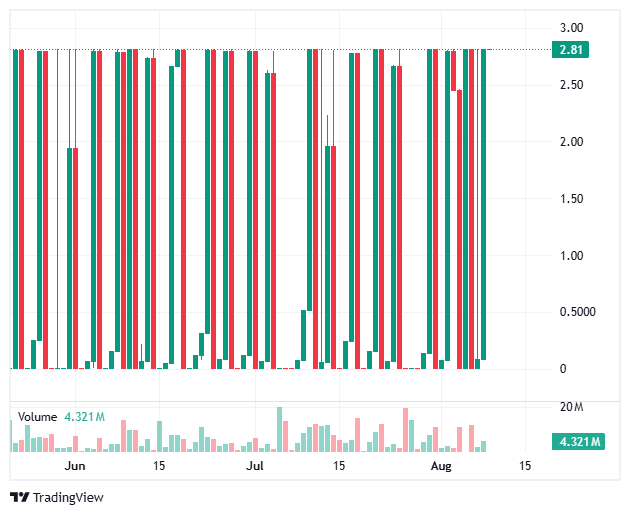This screenshot has height=515, width=630.
Task: Click the 0.5000 price axis label
Action: pyautogui.click(x=577, y=312)
